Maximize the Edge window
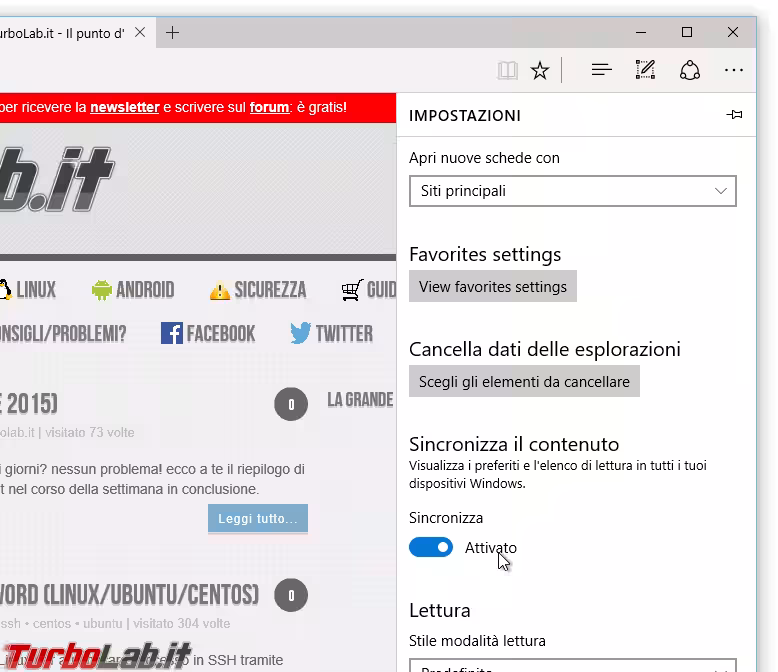The width and height of the screenshot is (778, 672). click(x=687, y=33)
